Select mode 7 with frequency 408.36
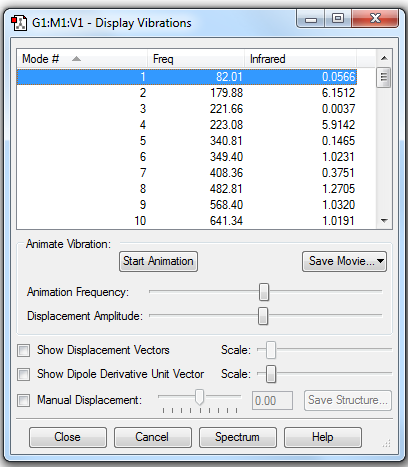Image resolution: width=408 pixels, height=467 pixels. (x=187, y=173)
